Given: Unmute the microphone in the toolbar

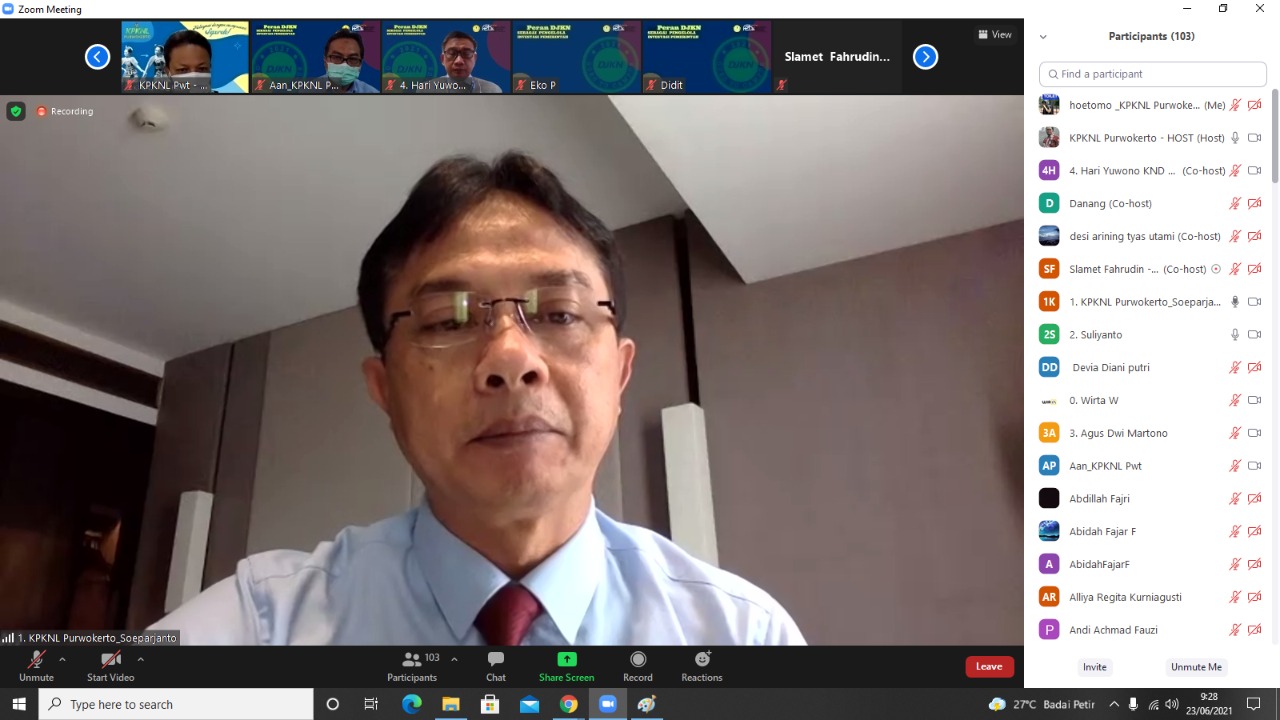Looking at the screenshot, I should 36,666.
